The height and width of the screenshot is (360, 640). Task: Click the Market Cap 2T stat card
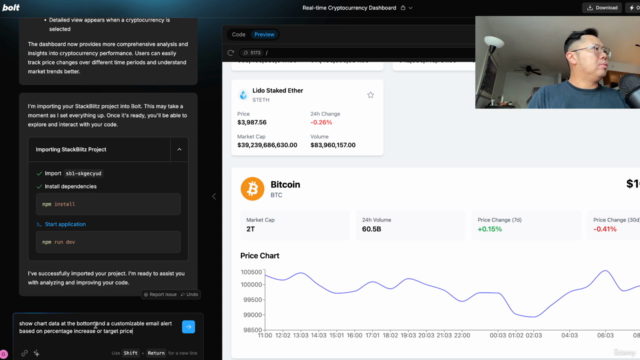pyautogui.click(x=295, y=225)
